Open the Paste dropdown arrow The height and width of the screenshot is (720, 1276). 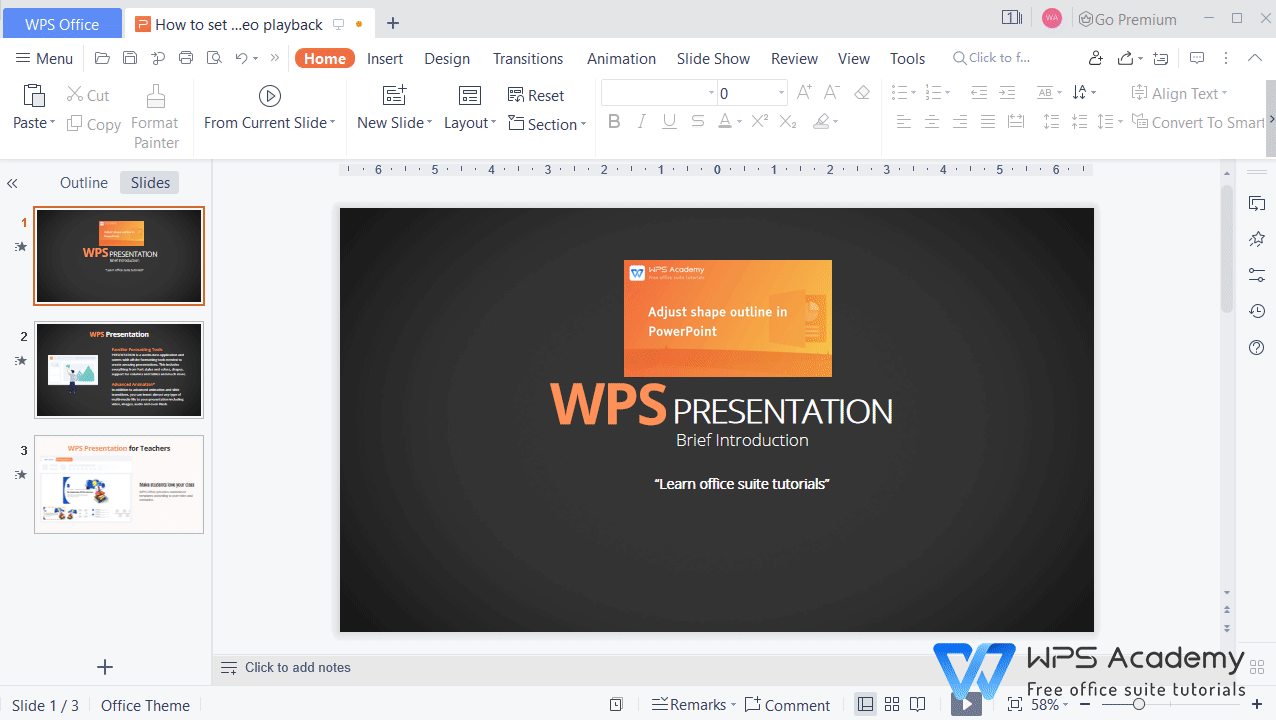pos(52,123)
